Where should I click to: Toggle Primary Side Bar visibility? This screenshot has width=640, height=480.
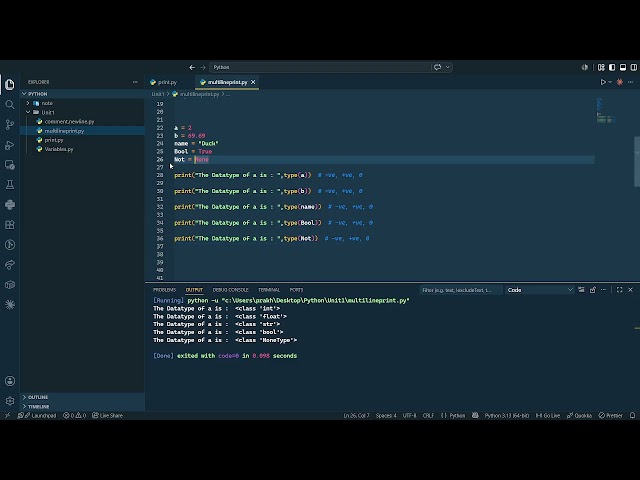(x=612, y=67)
